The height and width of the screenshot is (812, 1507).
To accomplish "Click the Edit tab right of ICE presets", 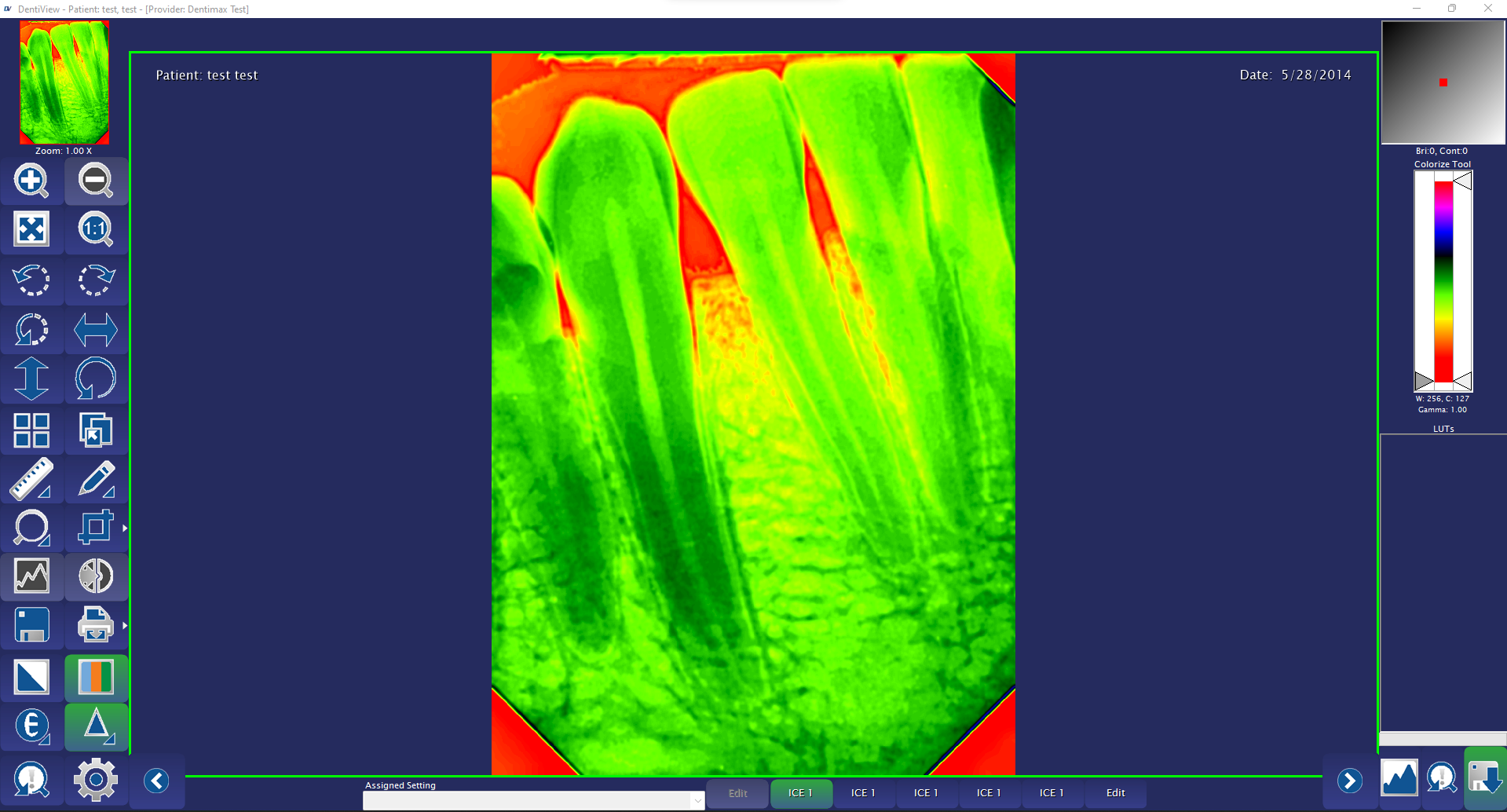I will (1115, 793).
